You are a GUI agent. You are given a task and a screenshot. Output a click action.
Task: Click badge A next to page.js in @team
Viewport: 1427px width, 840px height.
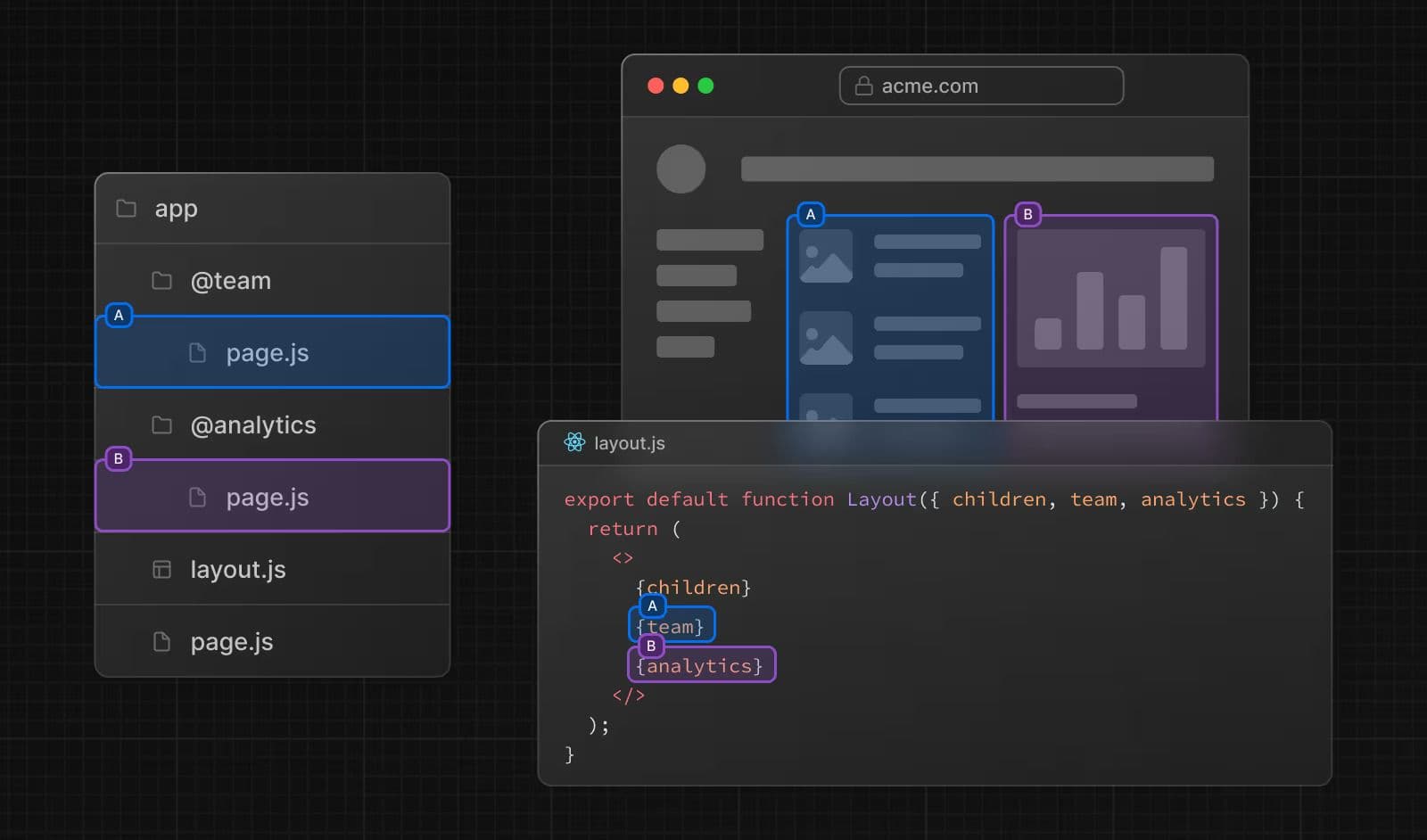tap(119, 315)
